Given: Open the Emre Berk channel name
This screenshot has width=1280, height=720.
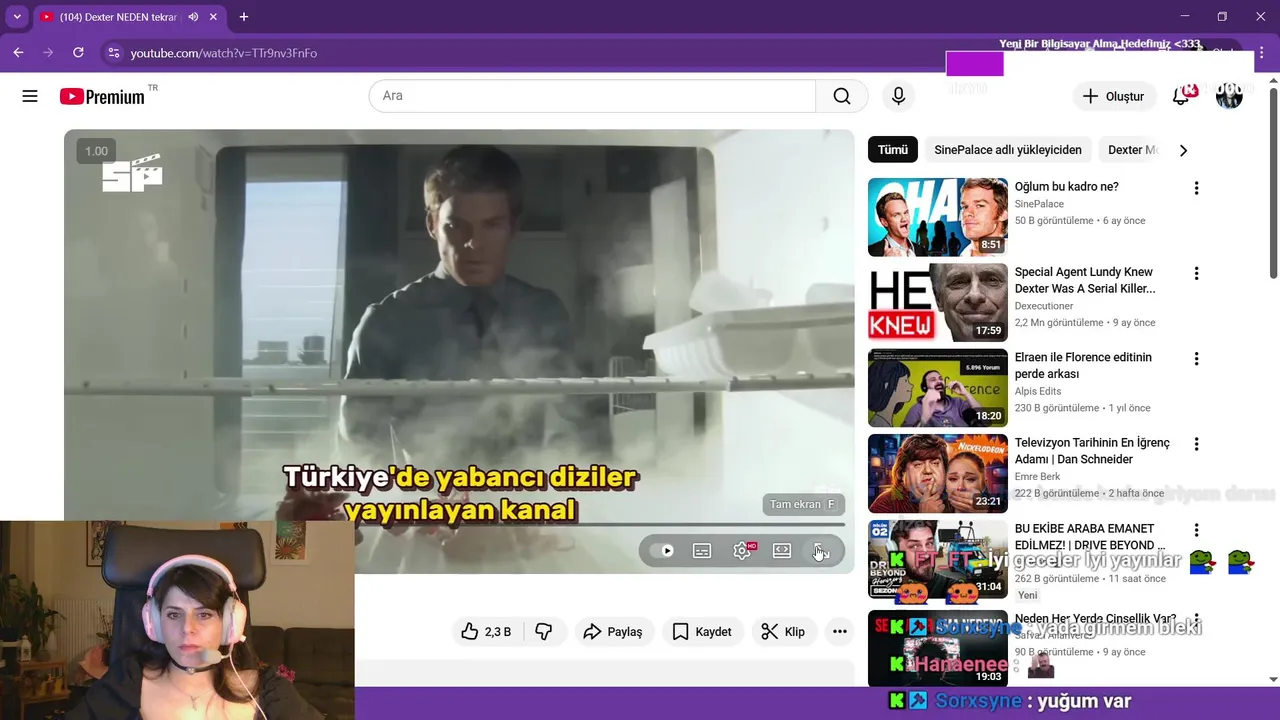Looking at the screenshot, I should coord(1038,477).
